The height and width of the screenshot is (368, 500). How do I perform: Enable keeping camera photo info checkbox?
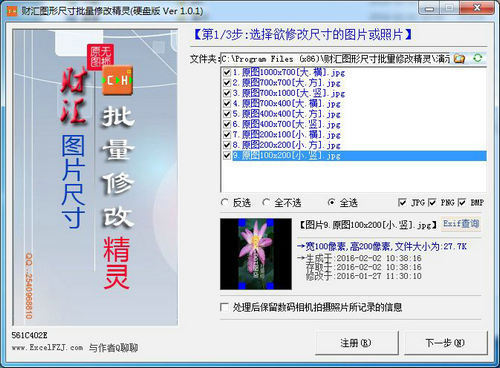pos(224,307)
